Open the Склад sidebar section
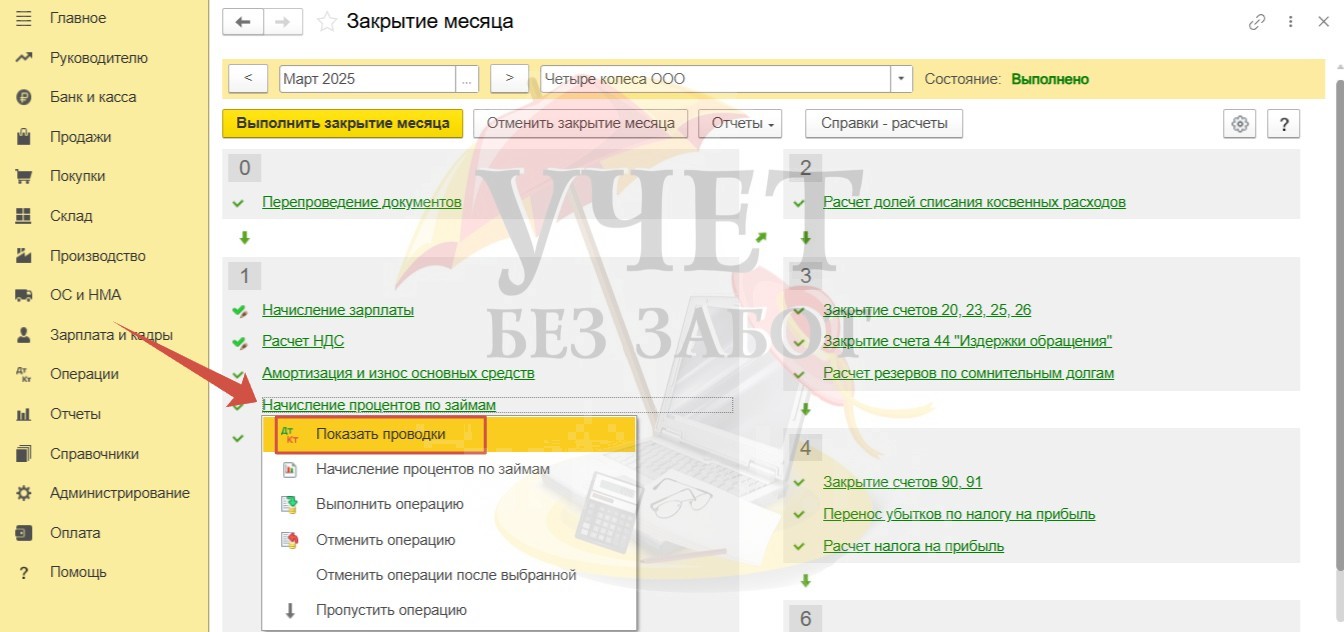The height and width of the screenshot is (632, 1344). pyautogui.click(x=71, y=216)
